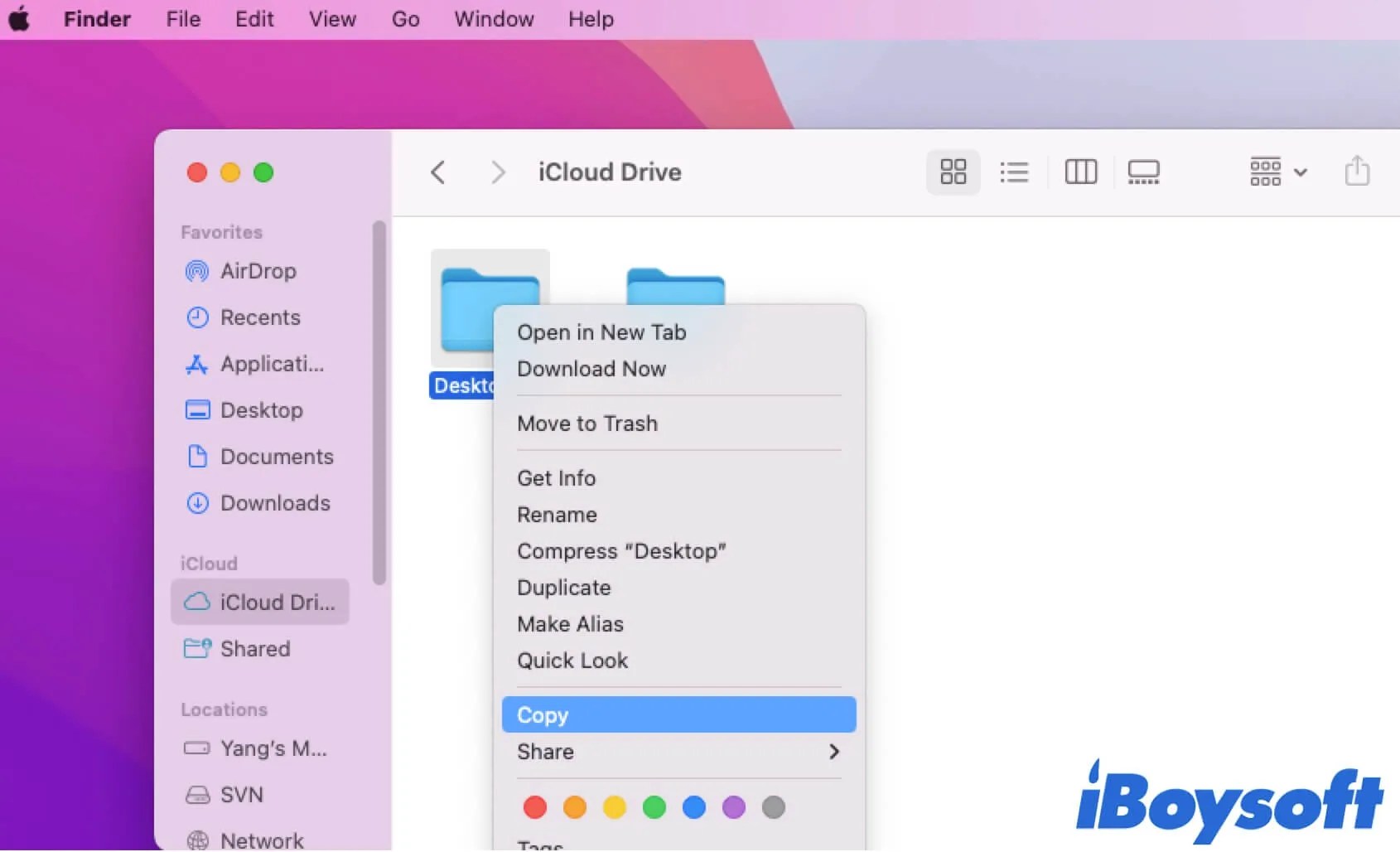Open the Apple menu
The width and height of the screenshot is (1400, 852).
19,18
